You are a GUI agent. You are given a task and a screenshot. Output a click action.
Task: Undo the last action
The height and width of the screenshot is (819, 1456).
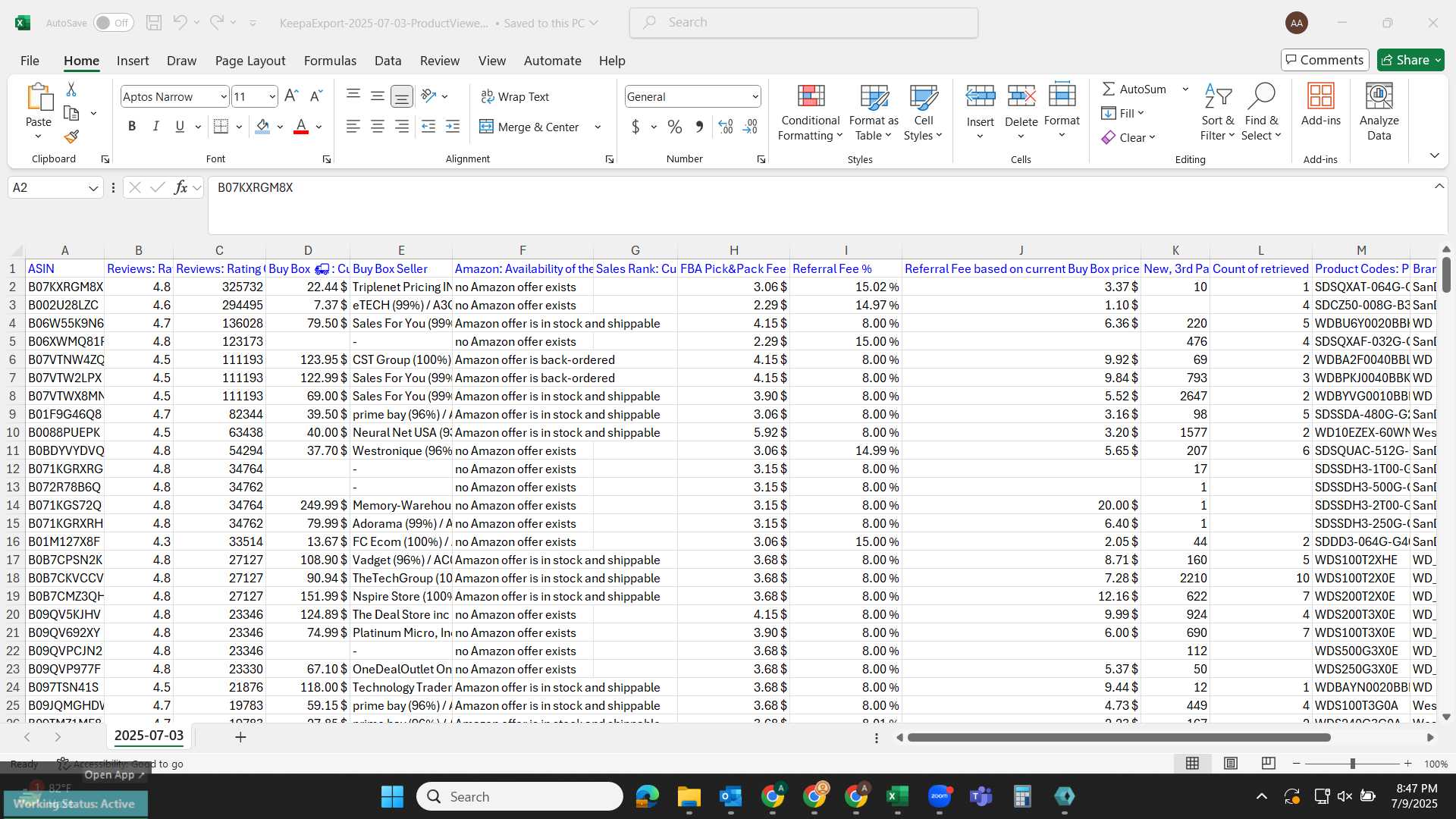click(x=180, y=23)
